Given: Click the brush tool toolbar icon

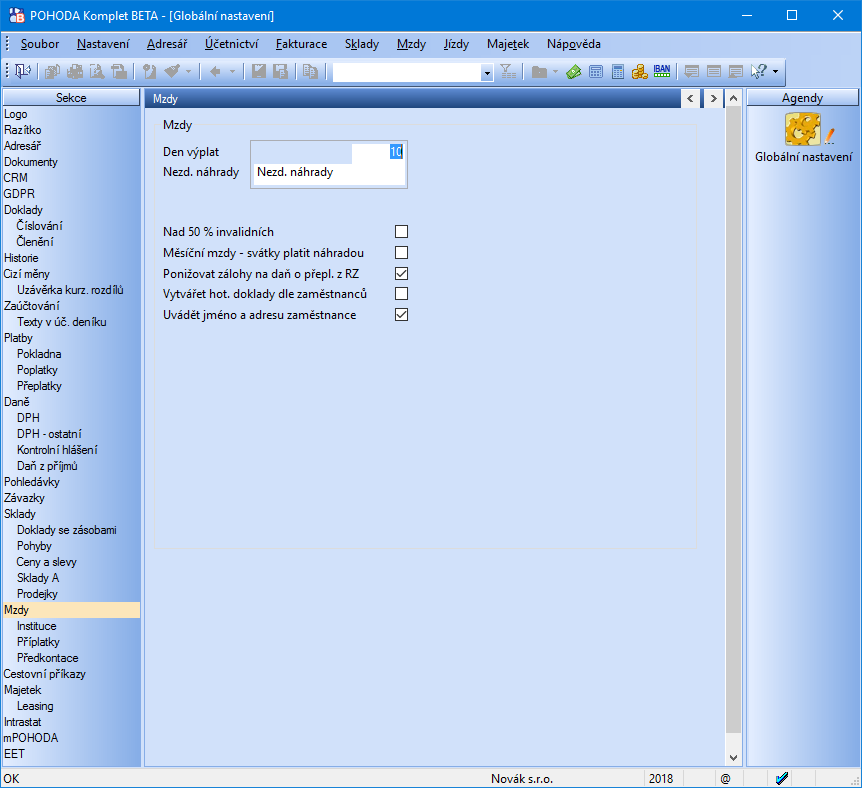Looking at the screenshot, I should pos(172,71).
